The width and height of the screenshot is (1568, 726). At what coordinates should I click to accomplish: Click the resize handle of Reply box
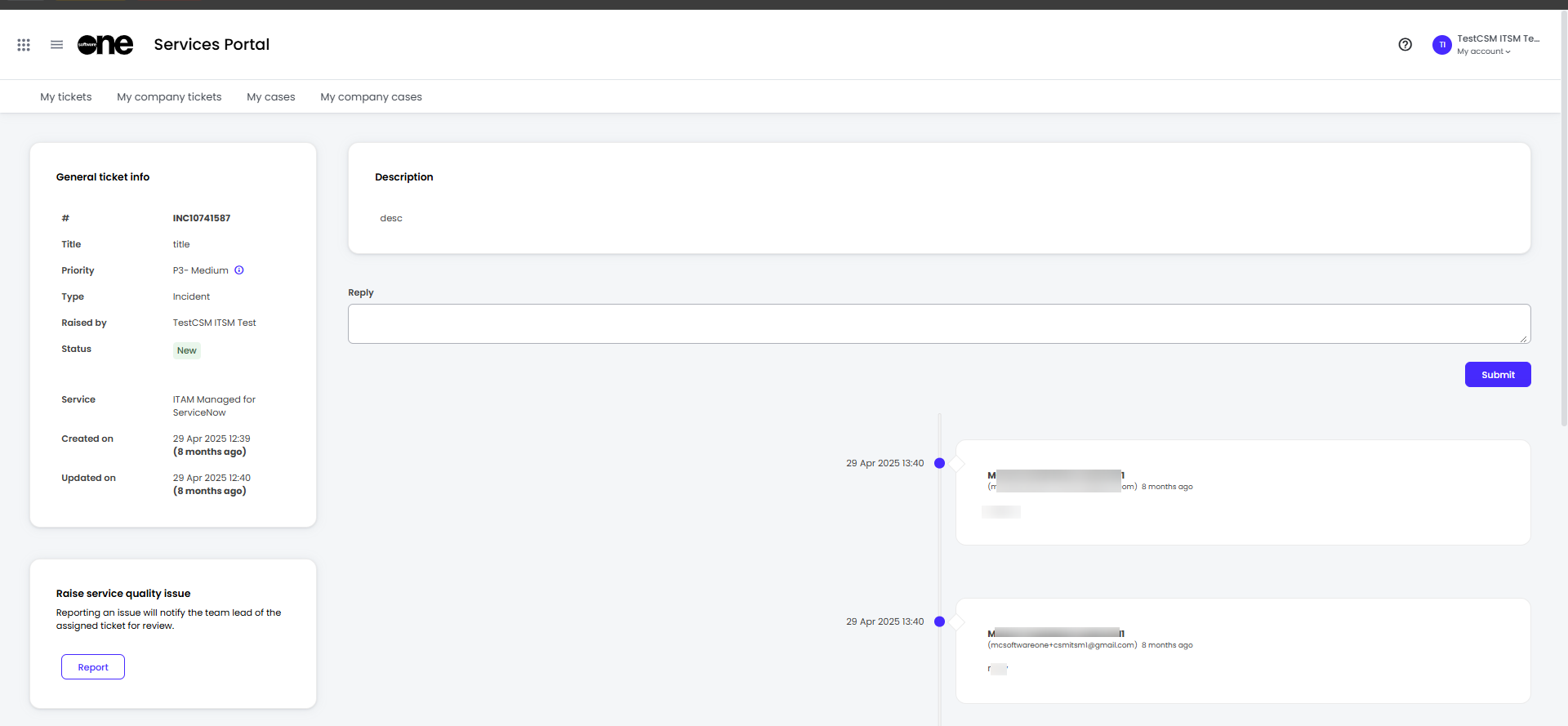coord(1525,339)
